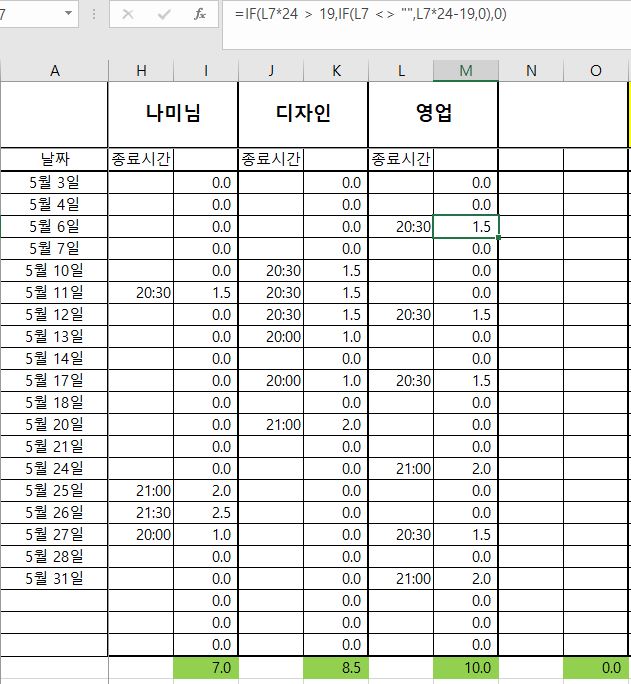
Task: Select the 5월 4일 date cell
Action: coord(55,205)
